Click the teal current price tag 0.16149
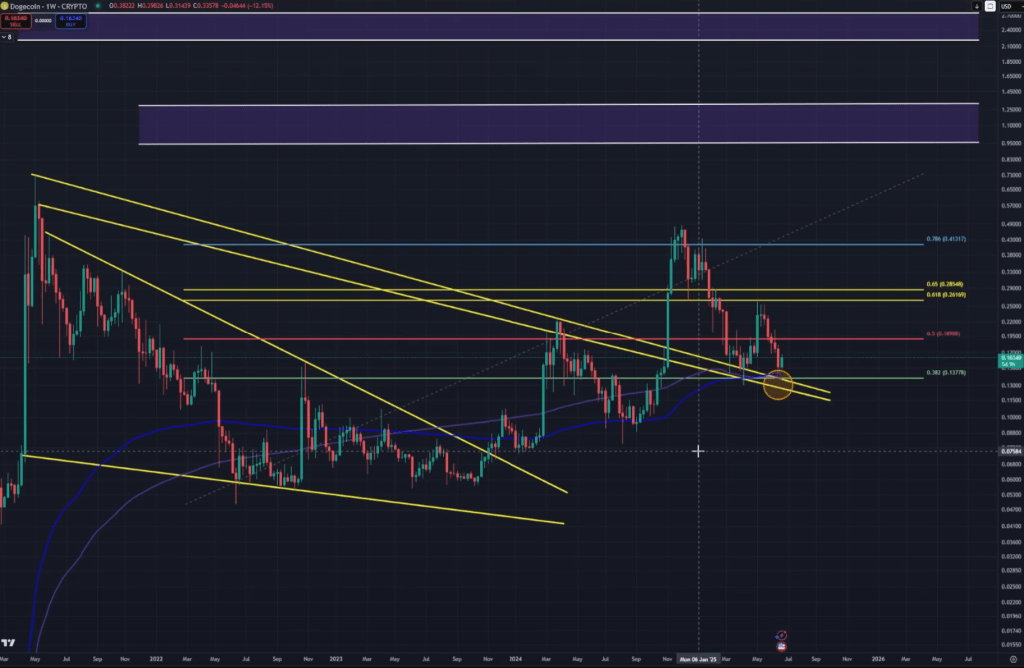Image resolution: width=1024 pixels, height=668 pixels. pyautogui.click(x=1010, y=361)
